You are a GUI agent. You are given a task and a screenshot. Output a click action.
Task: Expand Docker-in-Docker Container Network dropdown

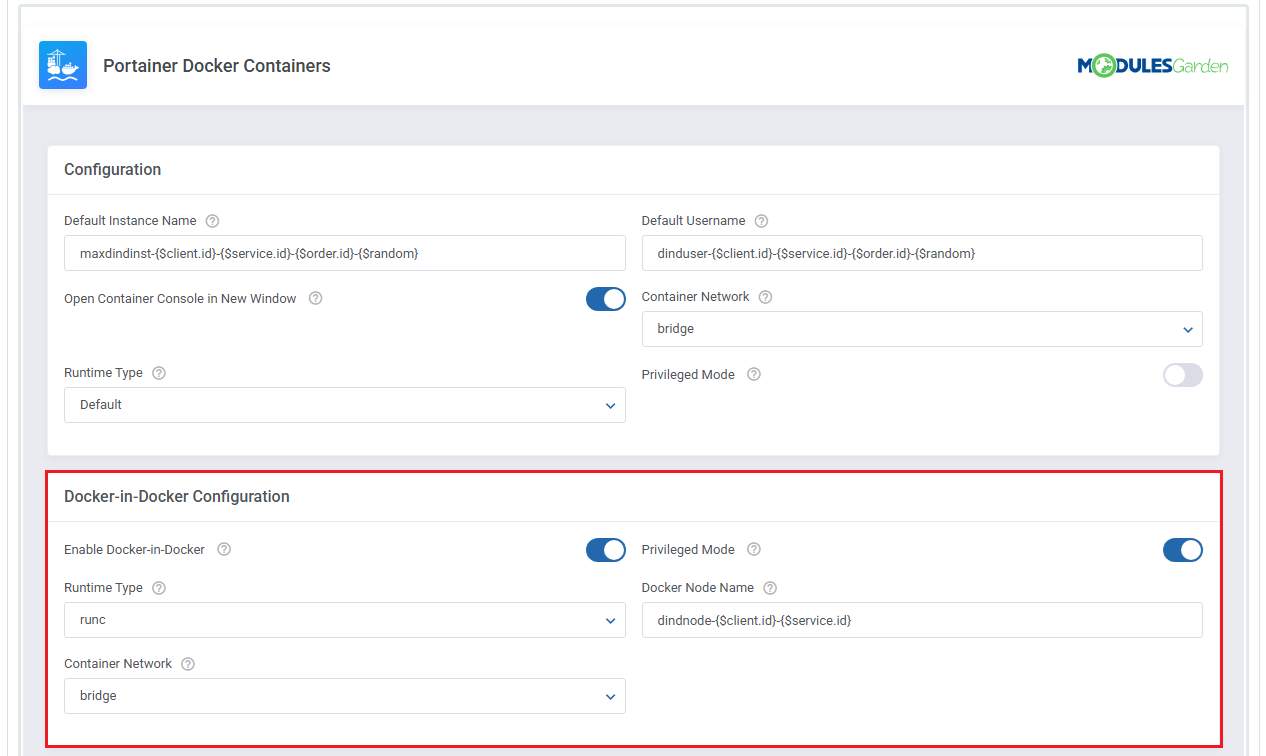pos(344,696)
